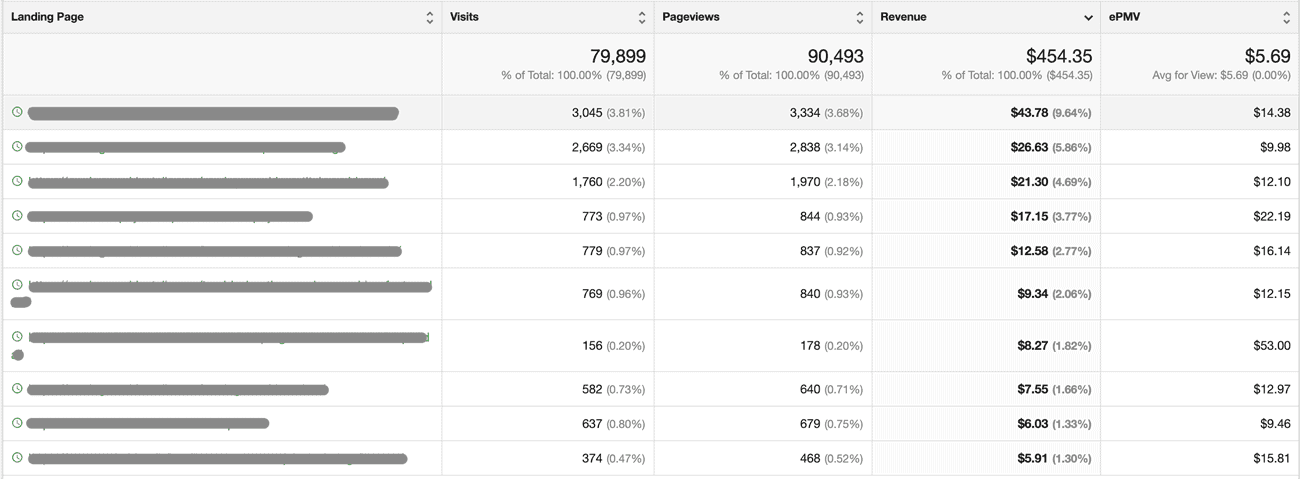
Task: Click the clock icon in the $12.58 revenue row
Action: [x=17, y=250]
